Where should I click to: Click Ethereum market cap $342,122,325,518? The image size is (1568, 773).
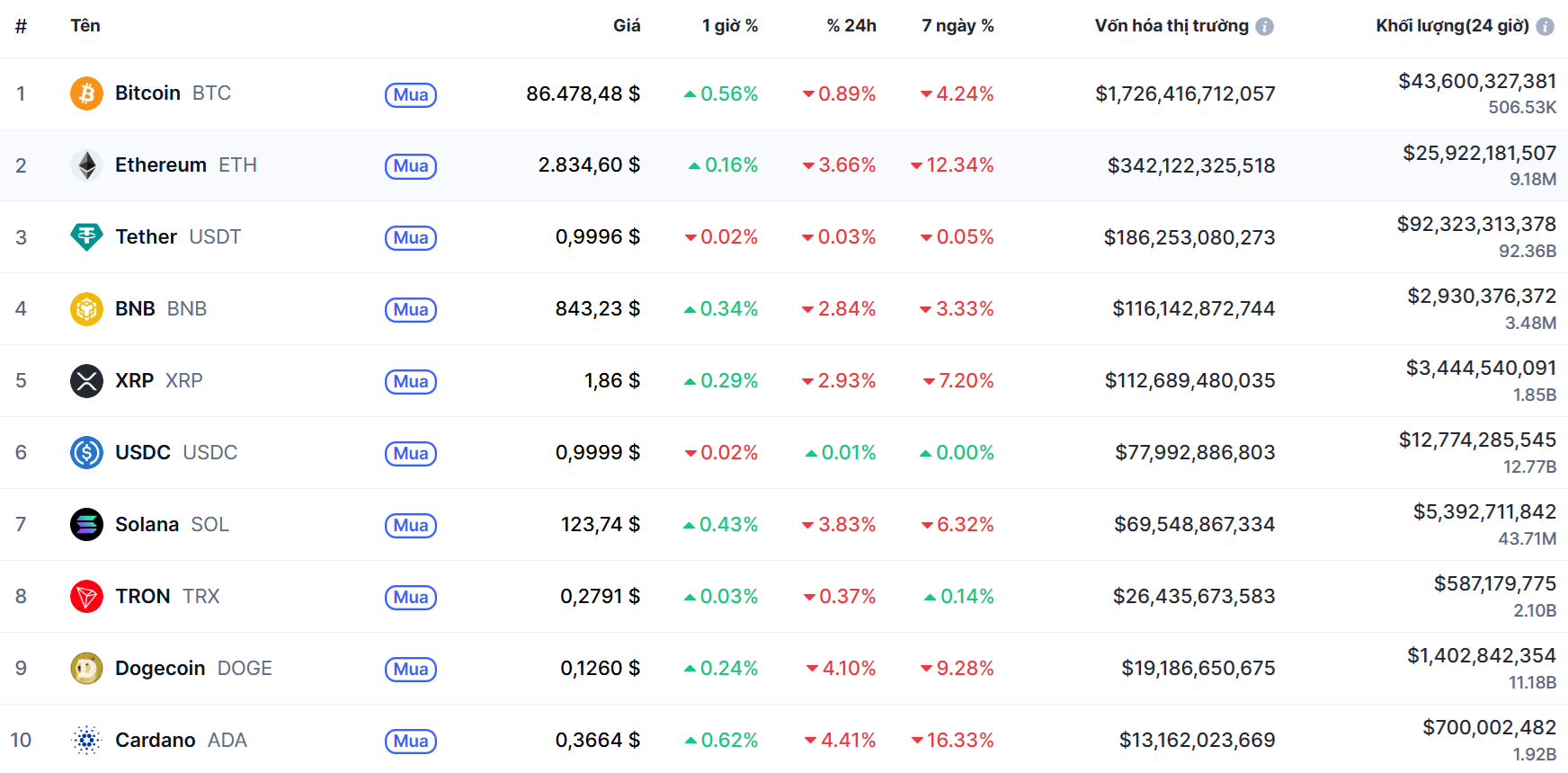click(1191, 165)
